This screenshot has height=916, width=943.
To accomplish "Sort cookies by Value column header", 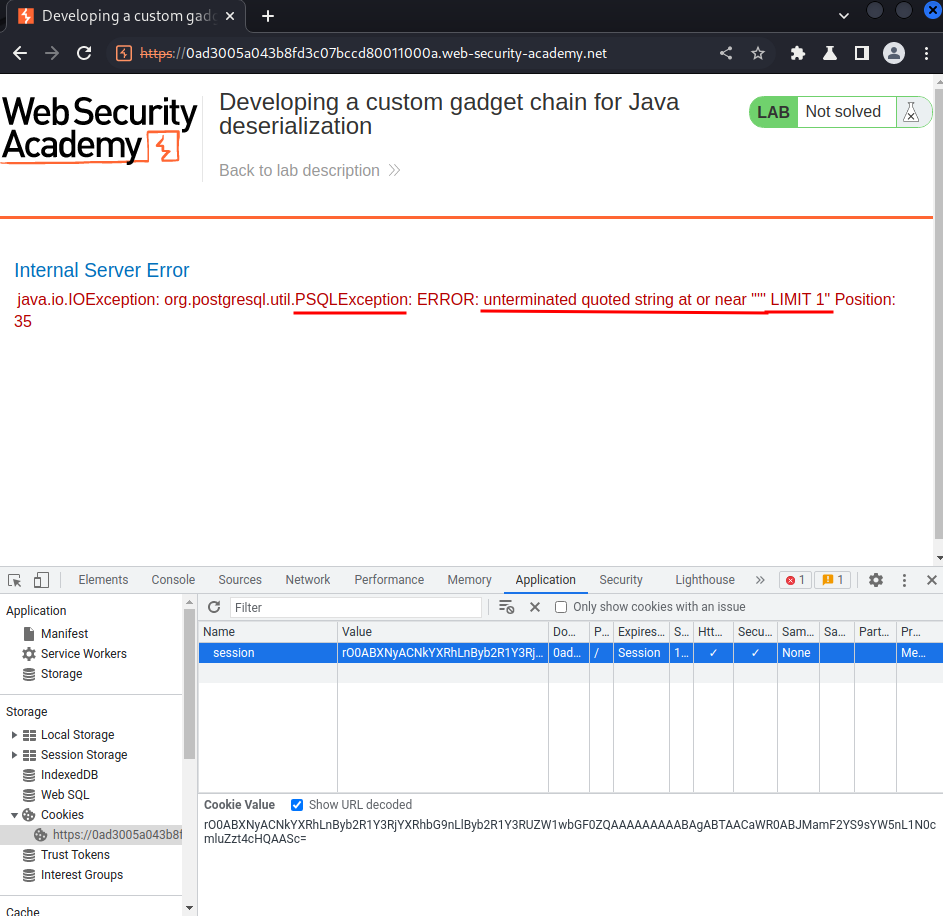I will click(443, 632).
